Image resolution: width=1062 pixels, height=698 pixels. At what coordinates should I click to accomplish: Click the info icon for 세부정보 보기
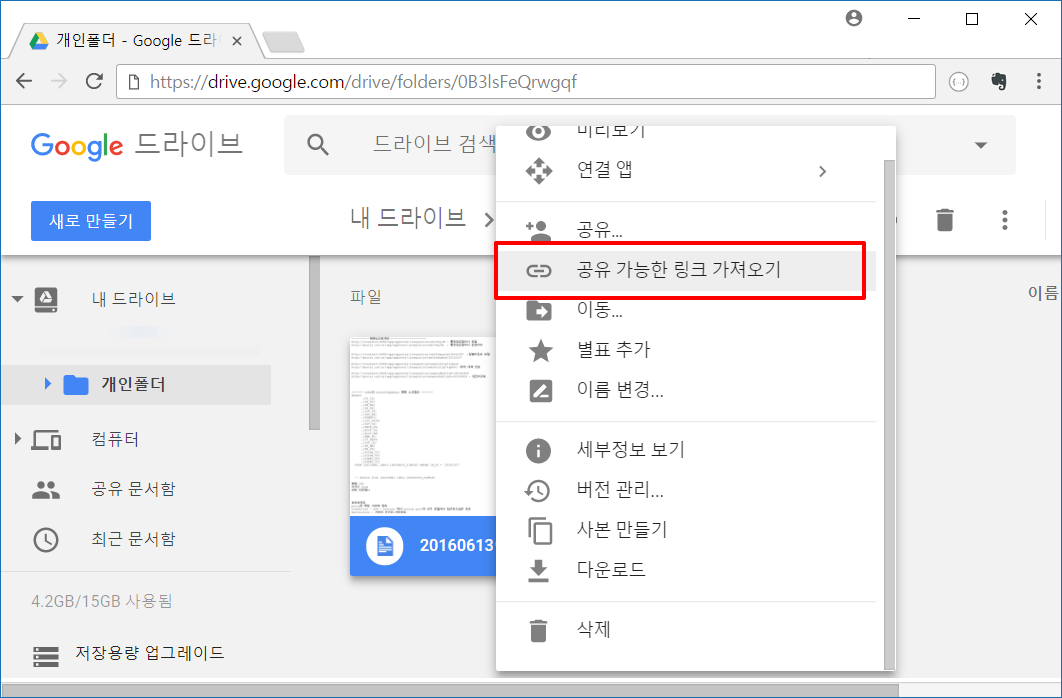(x=538, y=450)
